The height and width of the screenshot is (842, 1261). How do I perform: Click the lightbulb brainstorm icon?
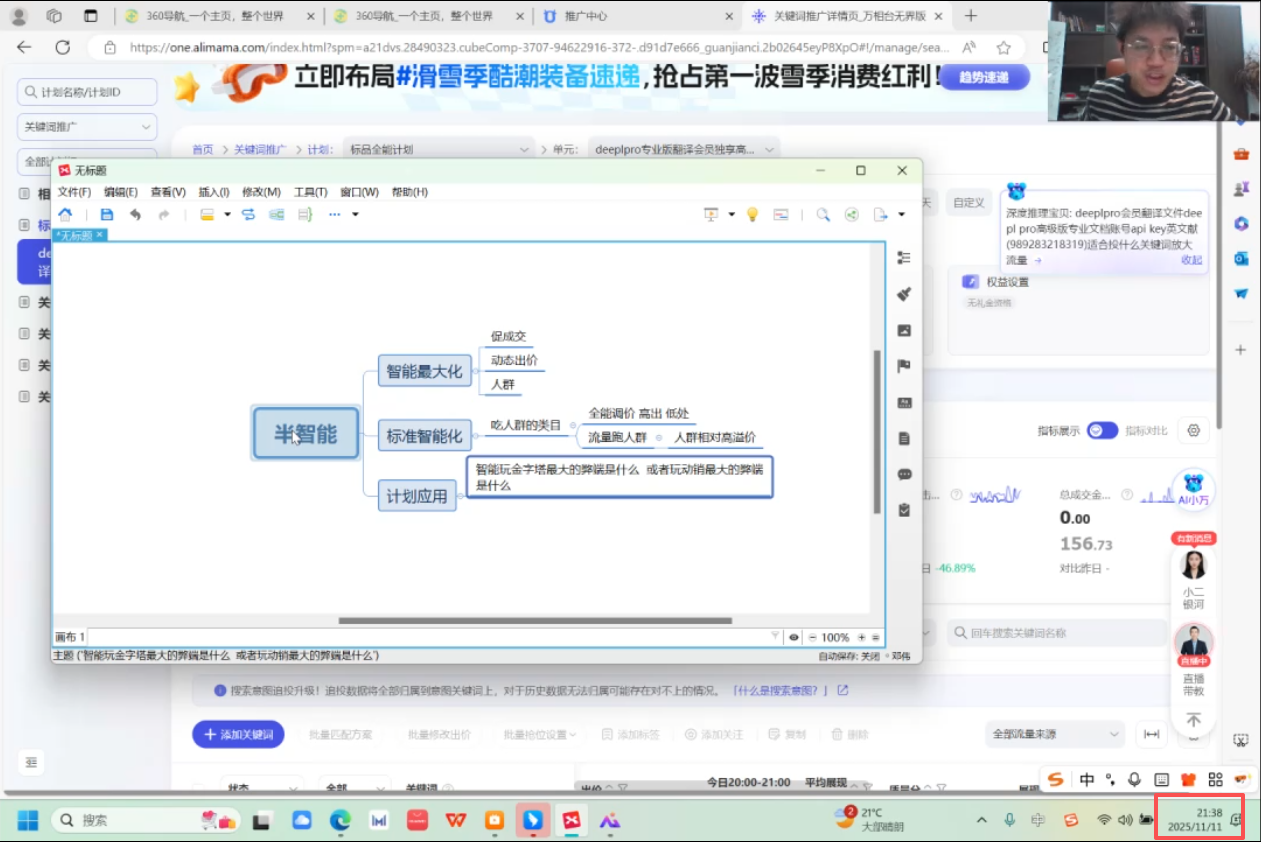(x=753, y=215)
